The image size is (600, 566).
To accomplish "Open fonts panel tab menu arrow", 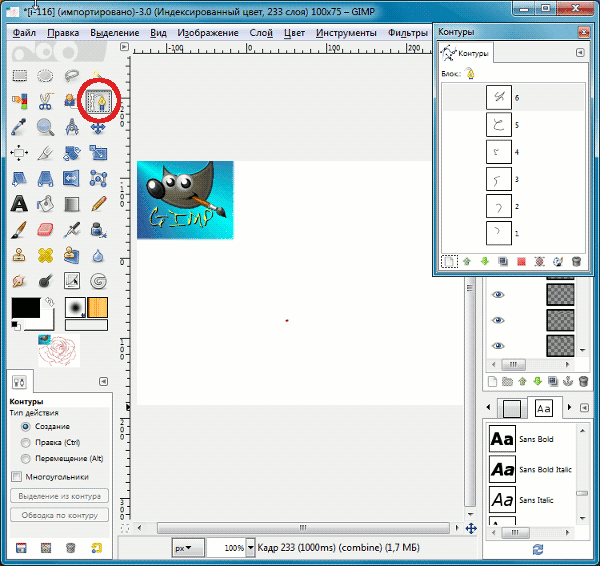I will [x=584, y=408].
